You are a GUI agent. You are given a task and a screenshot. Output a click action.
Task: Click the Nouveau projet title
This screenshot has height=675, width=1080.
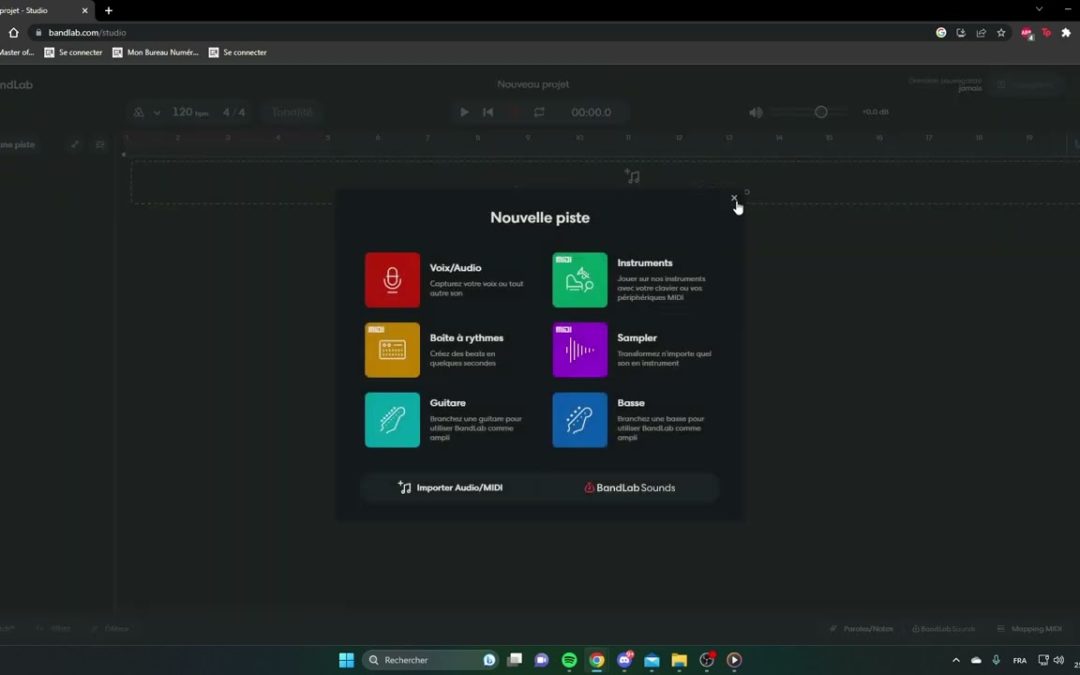pyautogui.click(x=533, y=84)
